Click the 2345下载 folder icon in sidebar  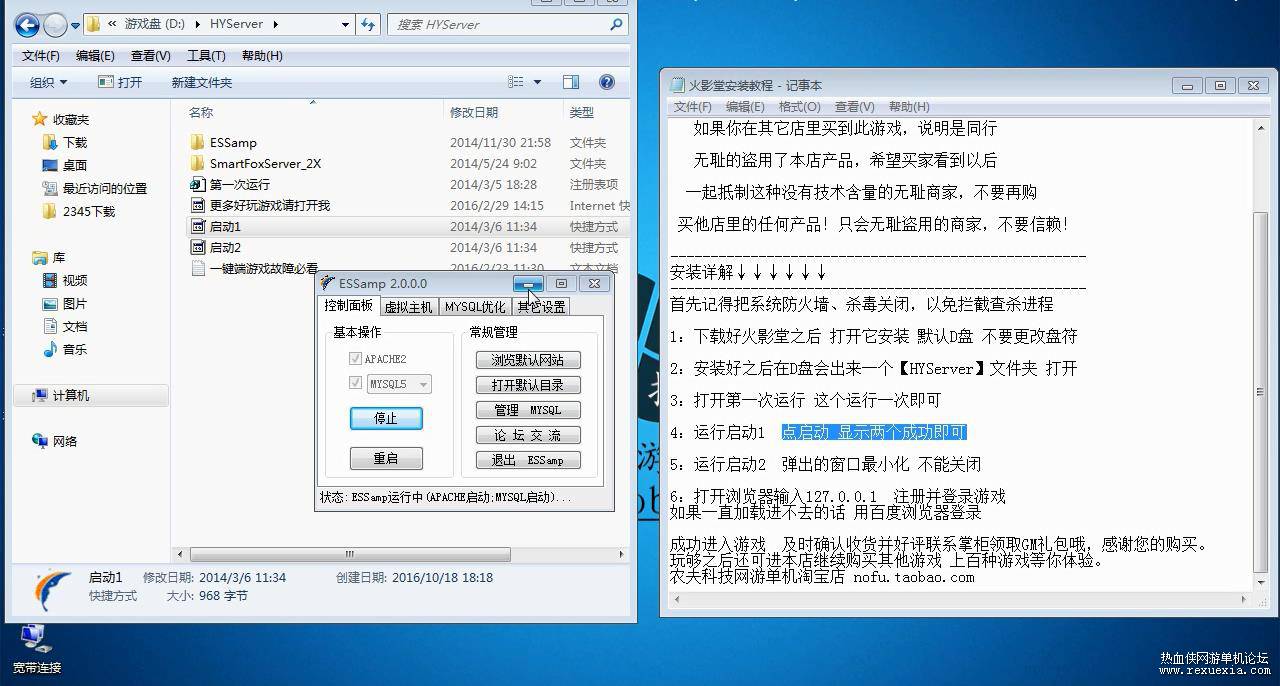click(50, 211)
